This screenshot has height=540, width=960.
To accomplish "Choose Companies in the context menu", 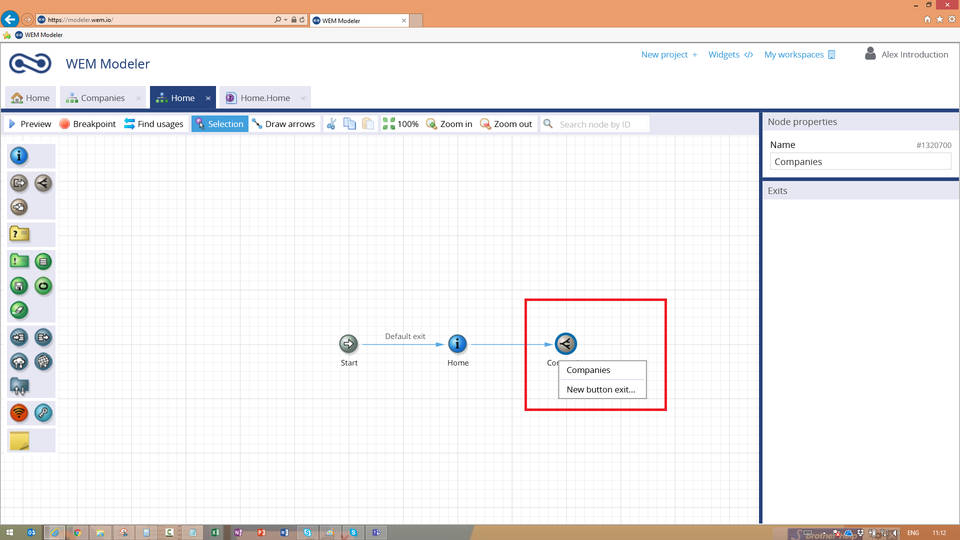I will 602,370.
